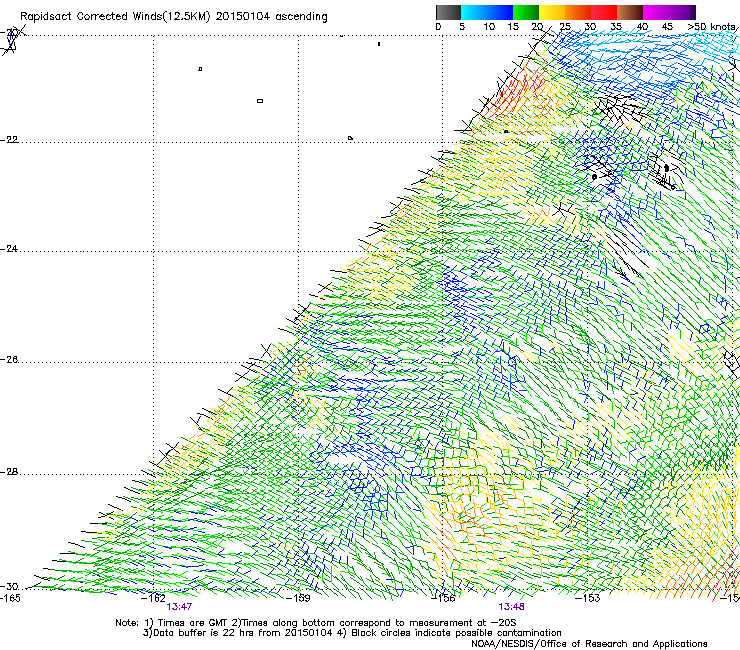
Task: Click the 'Rapidscat Corrected Winds(12.5KM)' title text
Action: pos(115,17)
